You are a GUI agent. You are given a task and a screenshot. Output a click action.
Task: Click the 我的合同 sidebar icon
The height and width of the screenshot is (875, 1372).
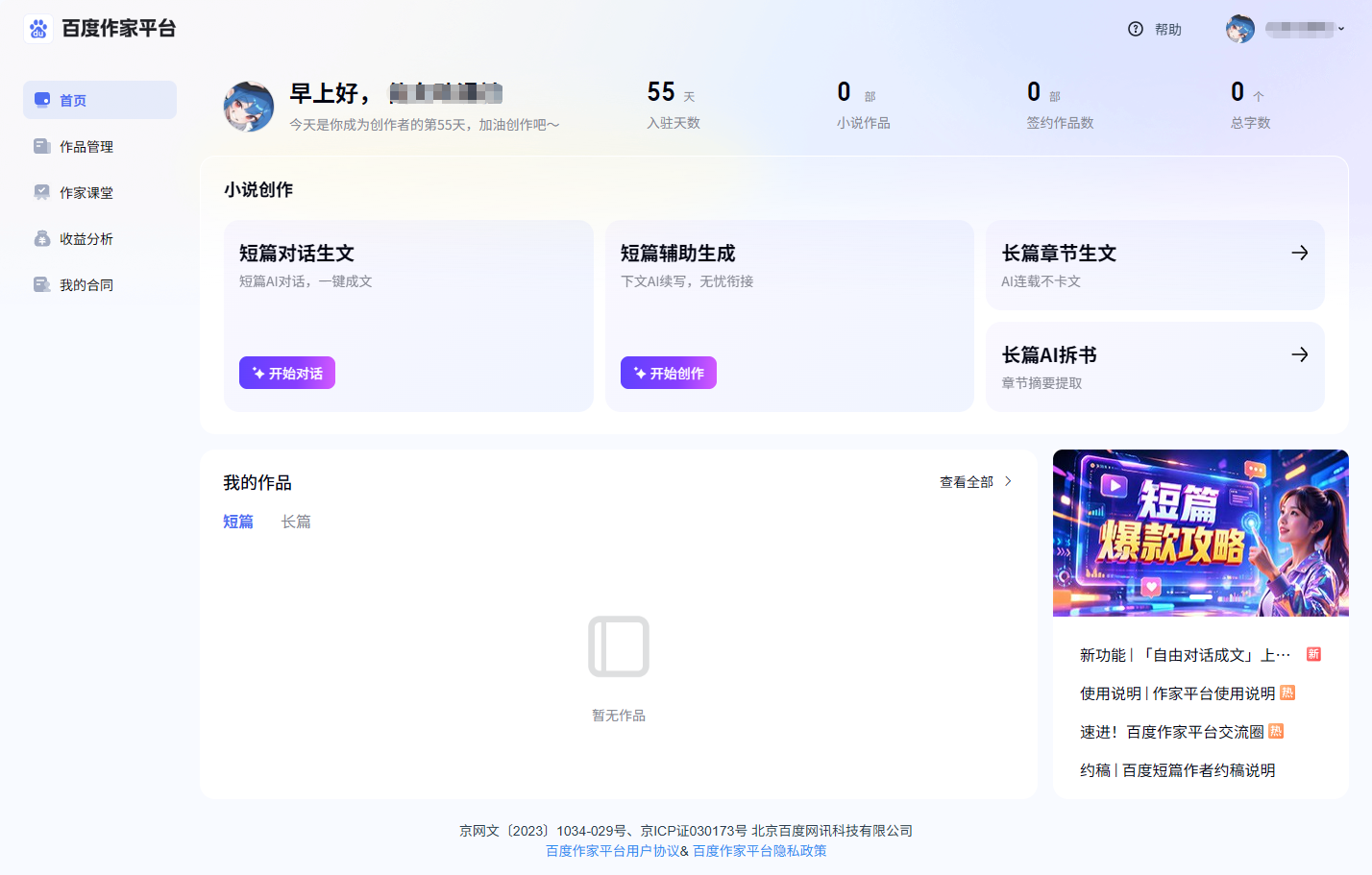42,284
